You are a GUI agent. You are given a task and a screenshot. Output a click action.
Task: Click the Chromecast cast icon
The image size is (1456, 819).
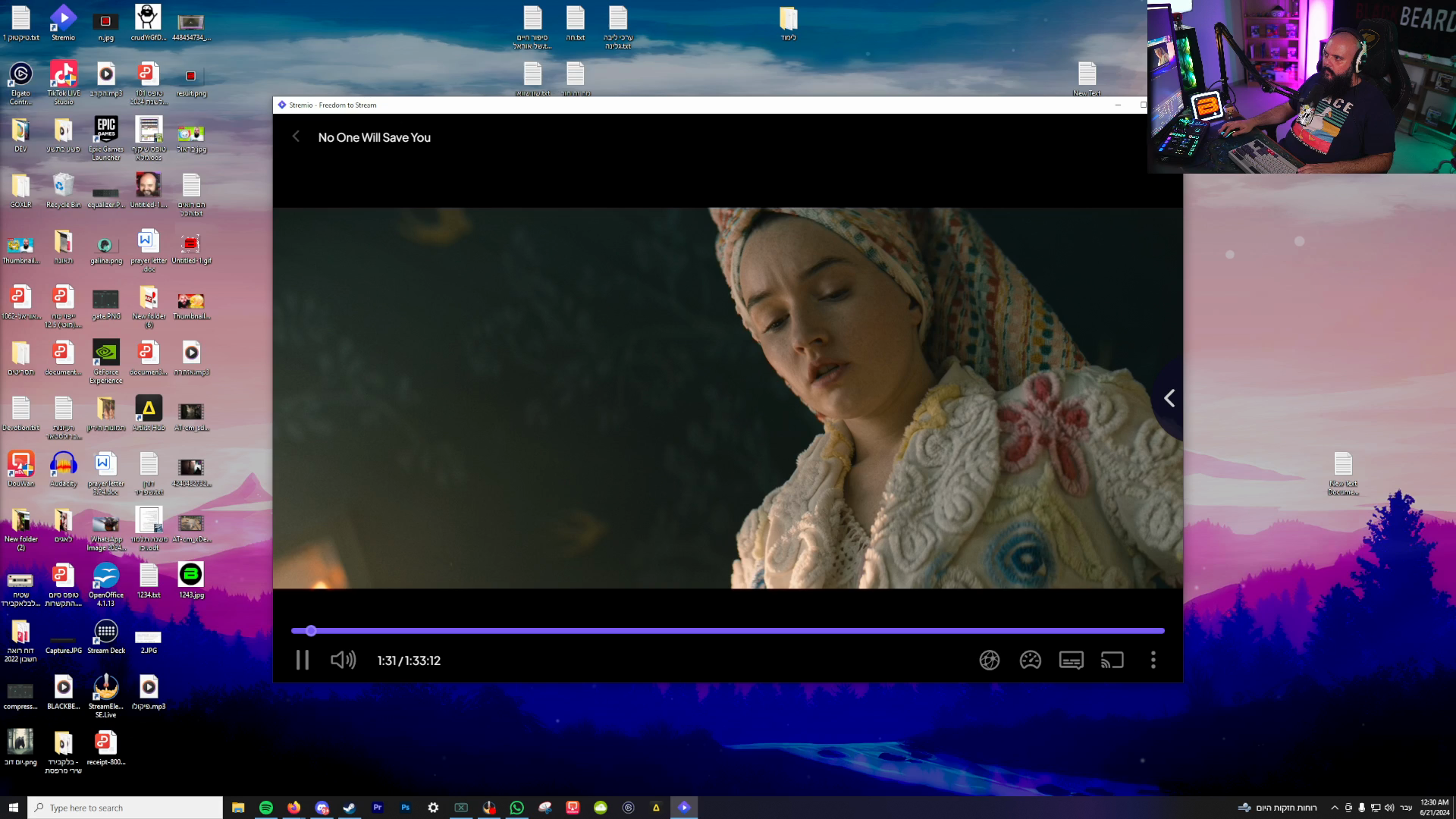pyautogui.click(x=1112, y=661)
